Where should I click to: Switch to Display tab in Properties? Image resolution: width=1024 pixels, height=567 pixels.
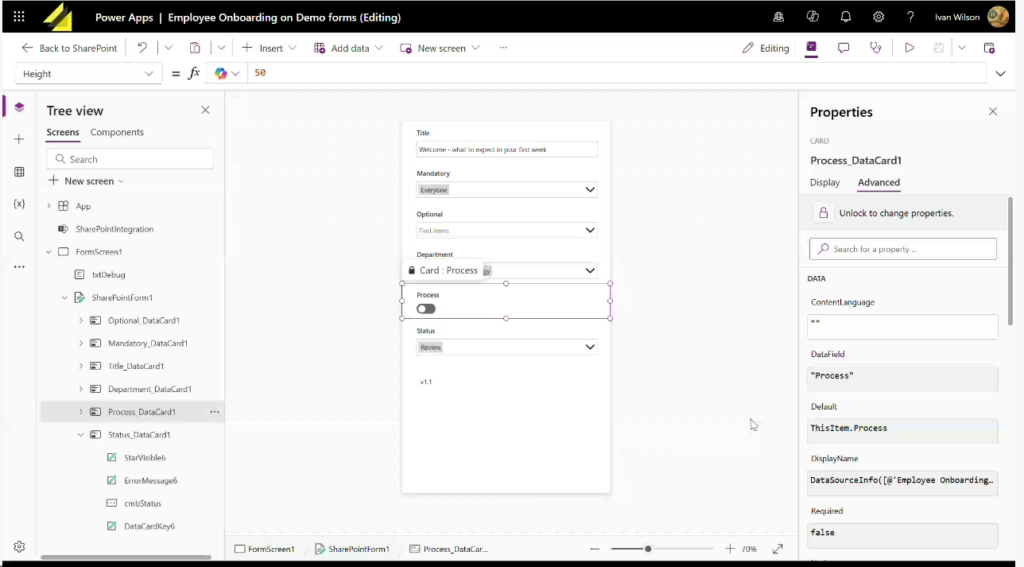pos(825,183)
